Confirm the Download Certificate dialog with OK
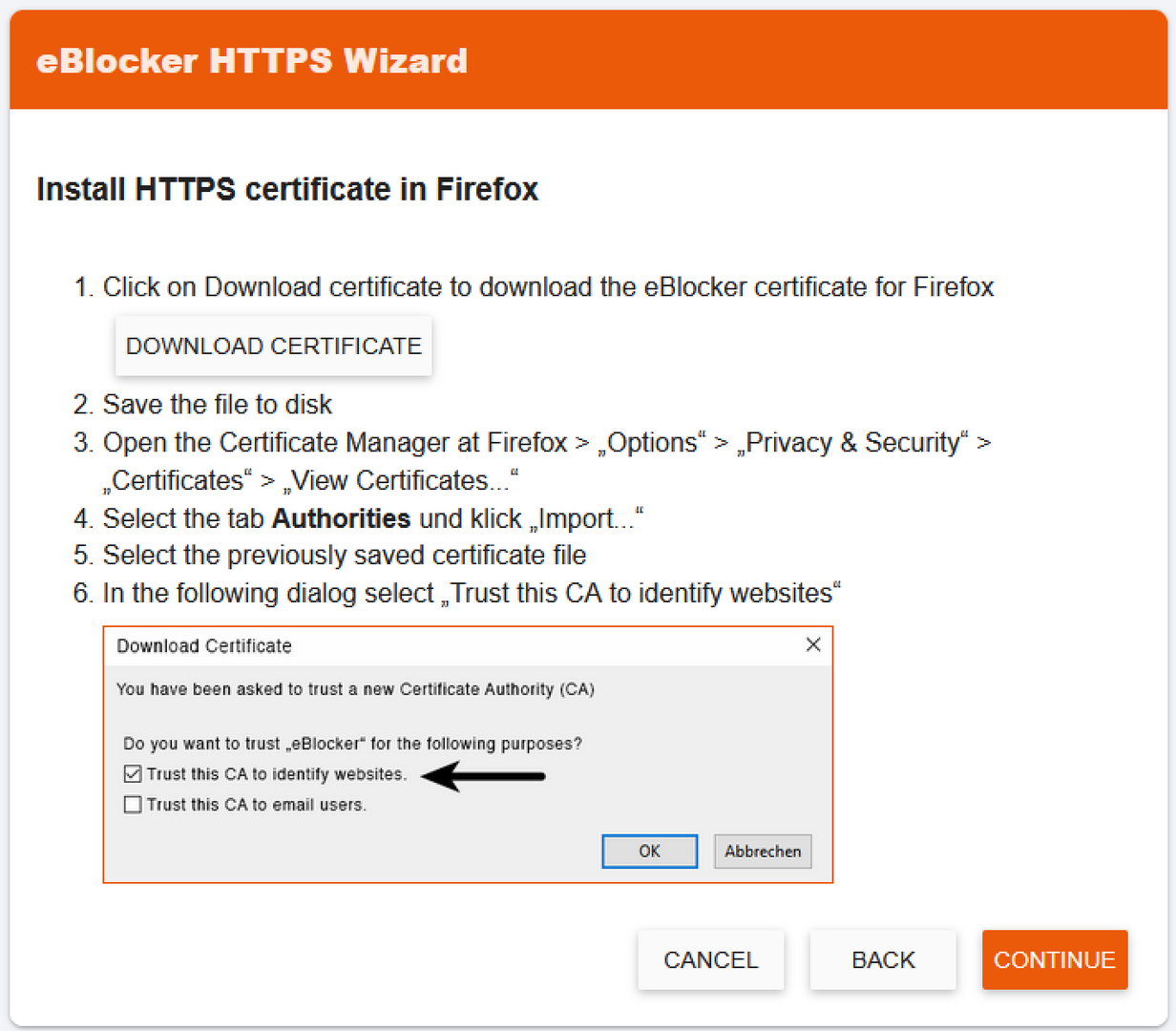Image resolution: width=1176 pixels, height=1031 pixels. (x=649, y=852)
